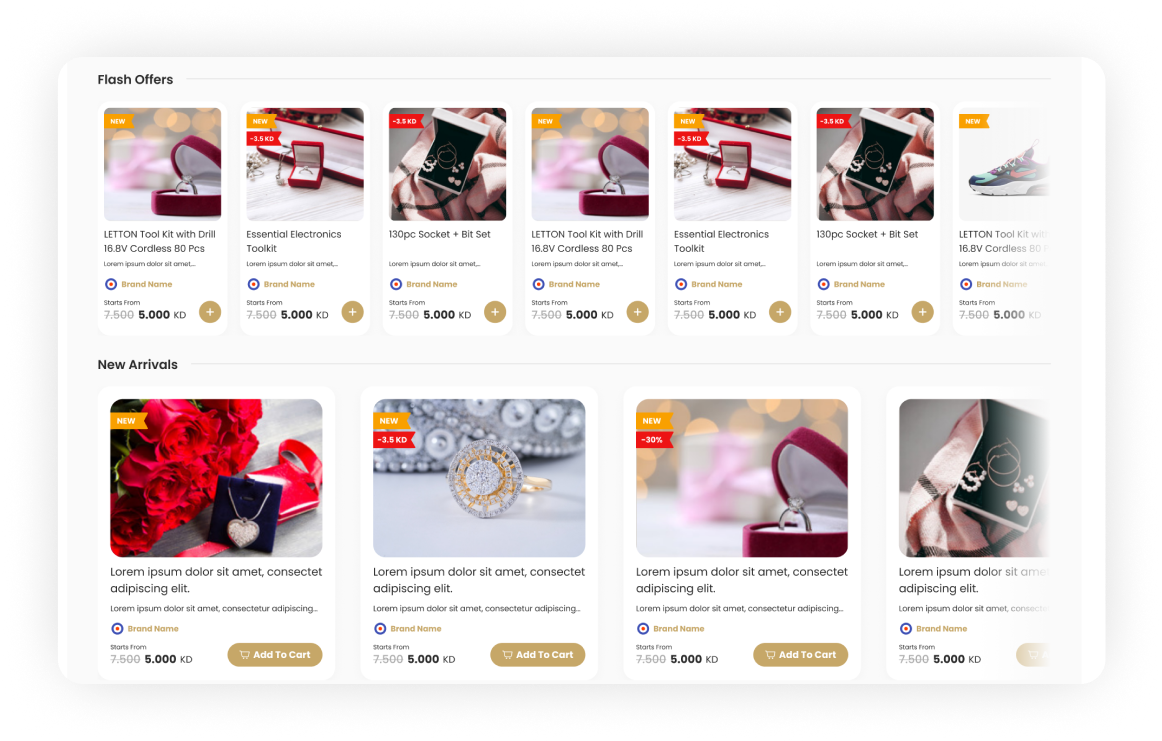
Task: Click the -30% discount badge
Action: (653, 439)
